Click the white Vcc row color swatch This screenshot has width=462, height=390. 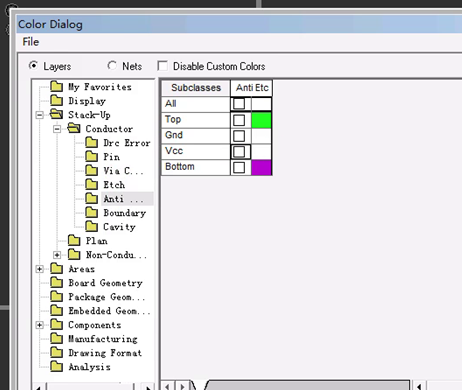[x=261, y=151]
